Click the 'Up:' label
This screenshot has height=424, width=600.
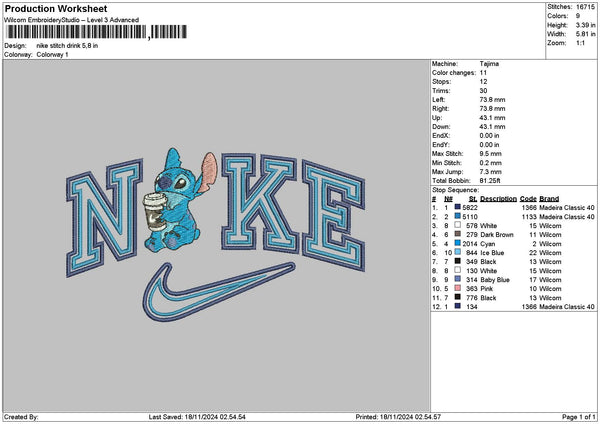[437, 117]
